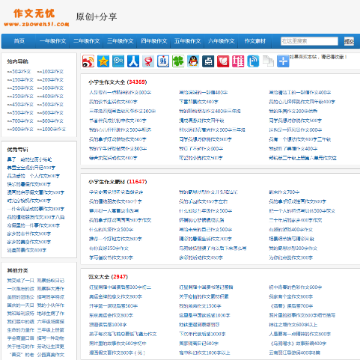The height and width of the screenshot is (360, 360).
Task: Open the ==300字作文 sidebar link
Action: tap(50, 88)
